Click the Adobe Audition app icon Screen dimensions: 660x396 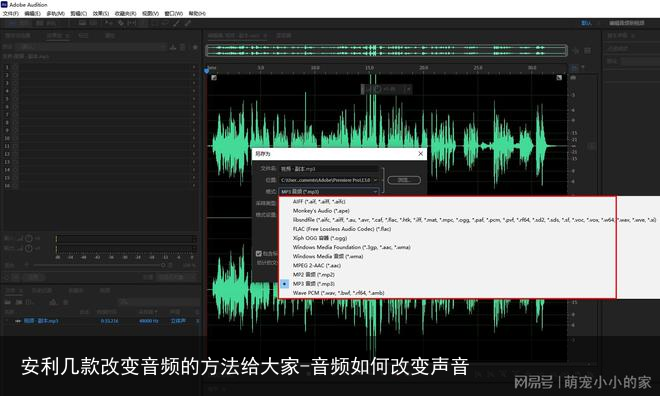pos(4,4)
